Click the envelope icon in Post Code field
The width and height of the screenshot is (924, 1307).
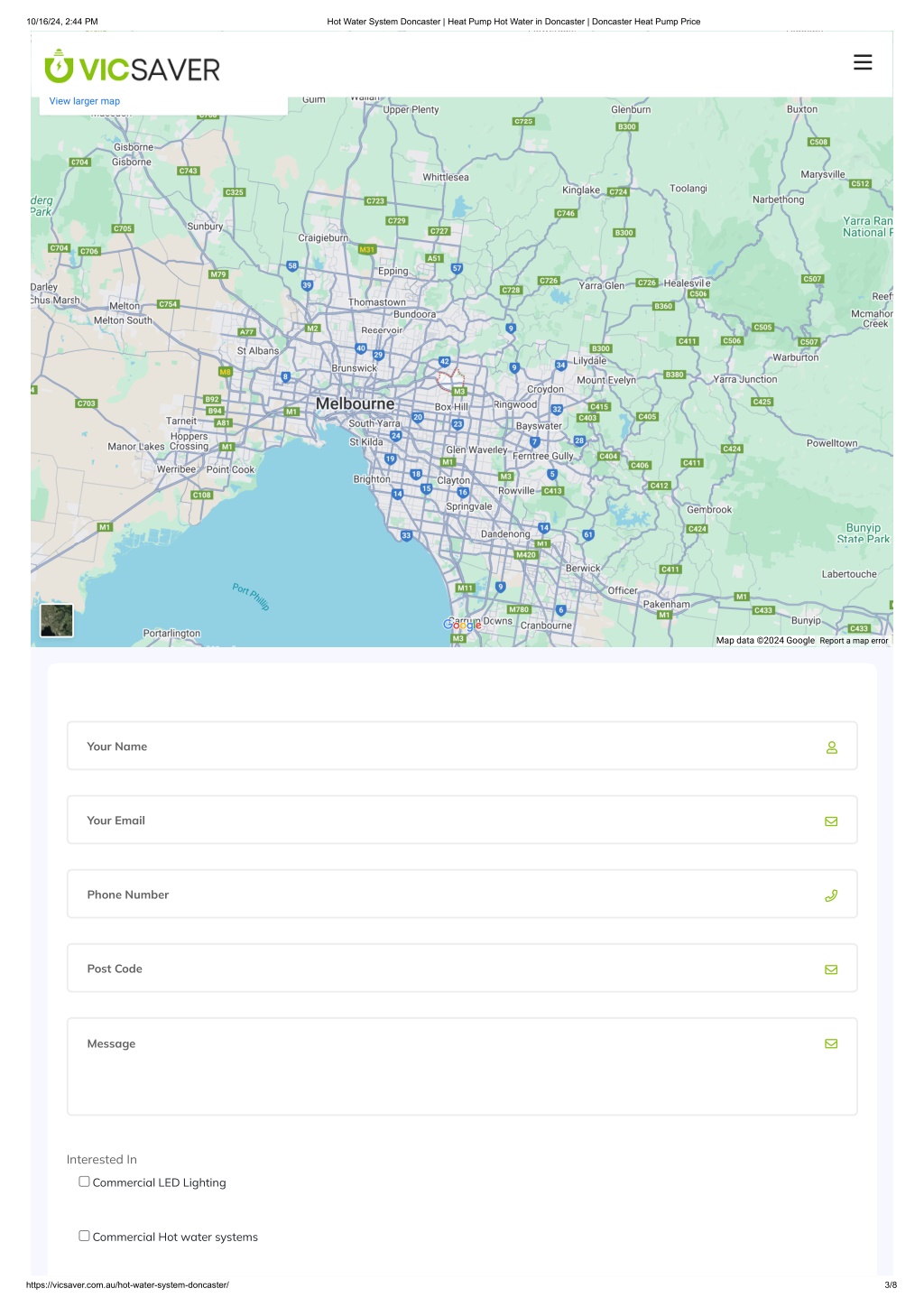(x=831, y=969)
